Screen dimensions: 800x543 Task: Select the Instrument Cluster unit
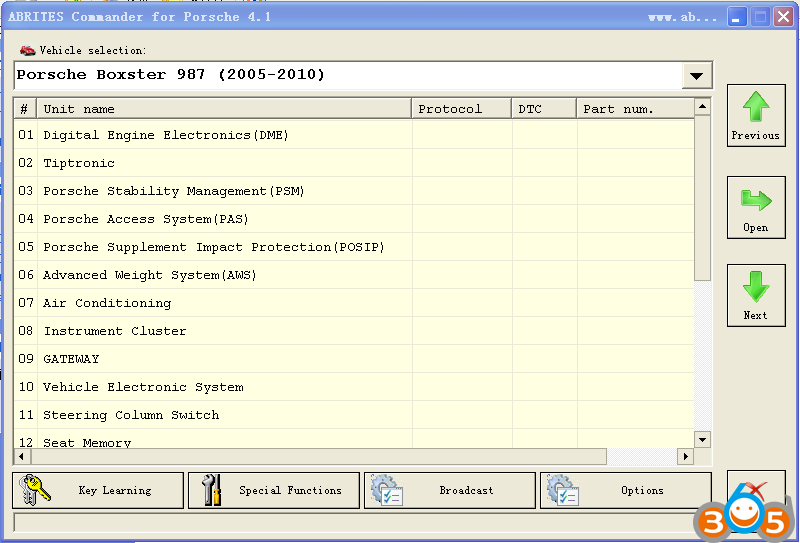coord(115,331)
